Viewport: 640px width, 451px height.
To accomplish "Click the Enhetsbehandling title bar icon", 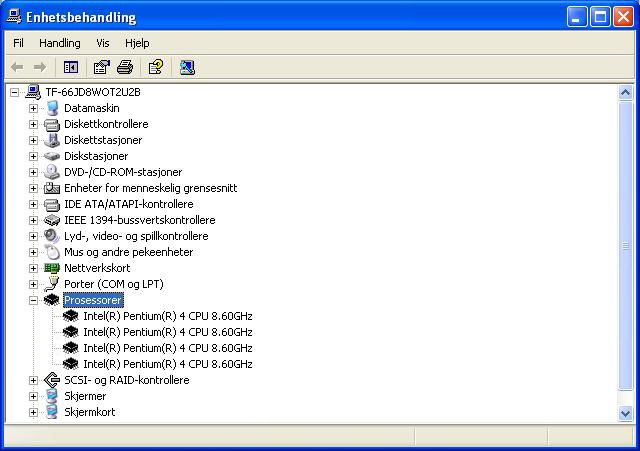I will [x=14, y=17].
